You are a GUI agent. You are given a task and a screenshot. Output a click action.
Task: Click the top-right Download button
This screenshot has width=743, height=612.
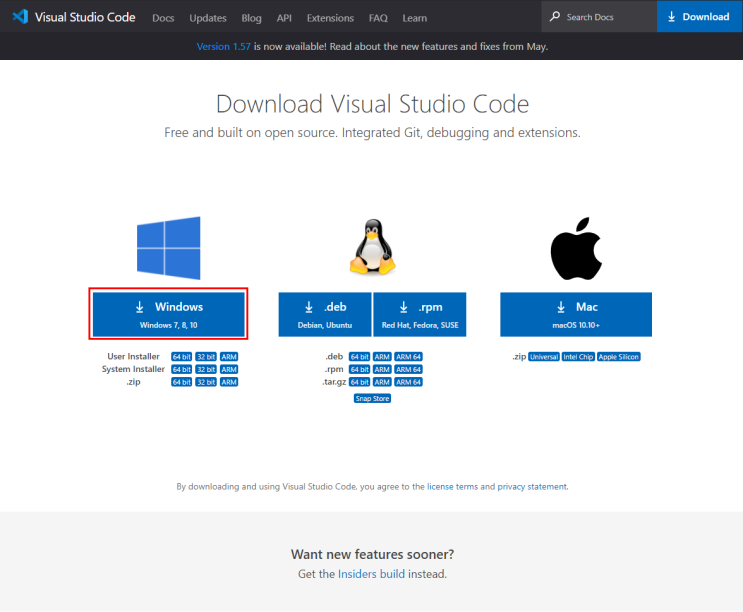699,17
